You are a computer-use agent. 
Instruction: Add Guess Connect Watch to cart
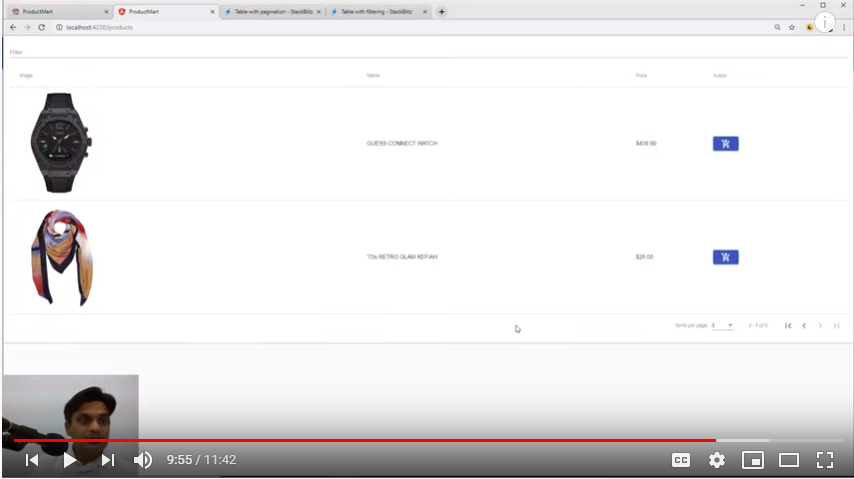point(725,144)
